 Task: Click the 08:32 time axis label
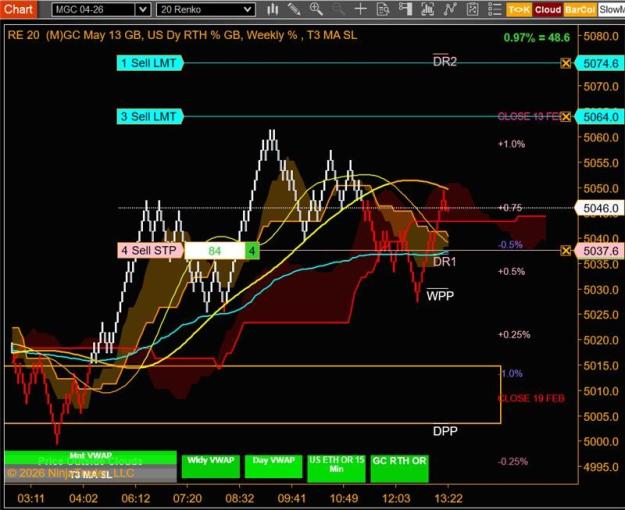[x=240, y=498]
